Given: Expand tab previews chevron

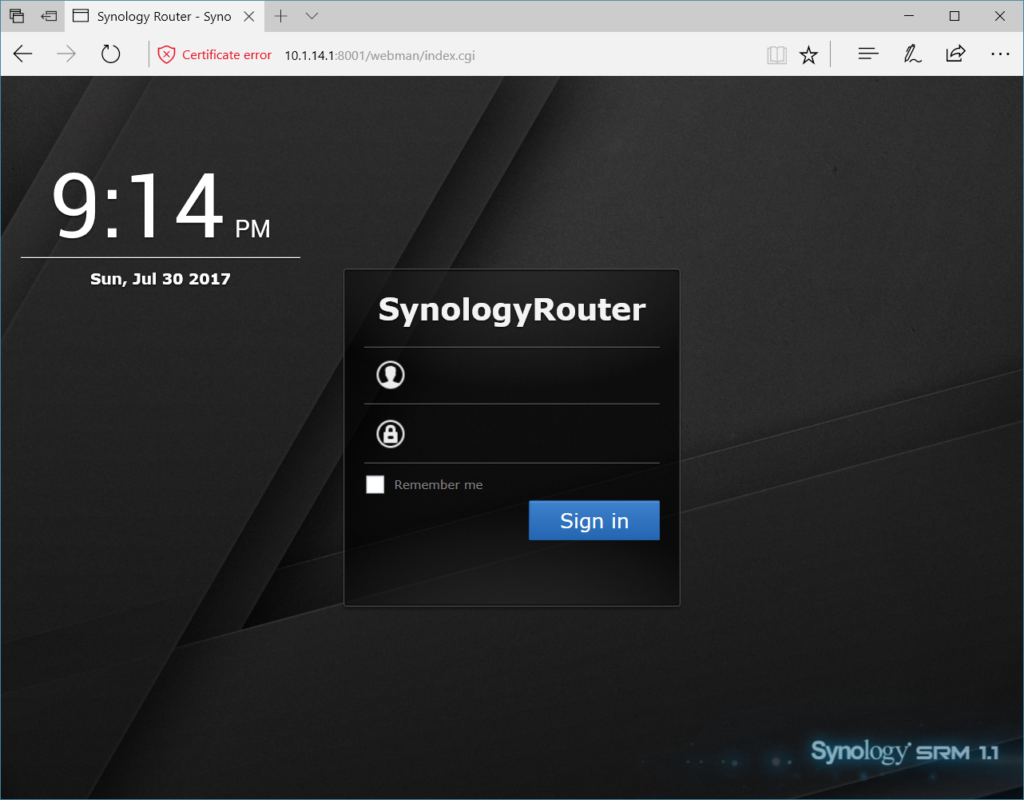Looking at the screenshot, I should [312, 16].
